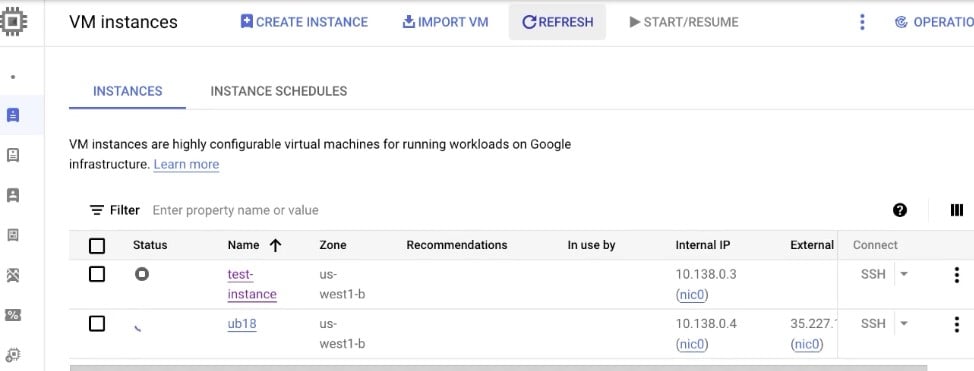
Task: Check the test-instance row checkbox
Action: pos(97,274)
